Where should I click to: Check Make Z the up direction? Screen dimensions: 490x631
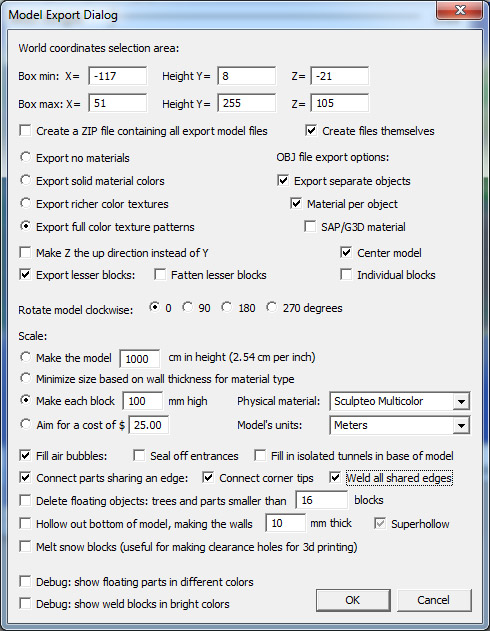tap(25, 253)
